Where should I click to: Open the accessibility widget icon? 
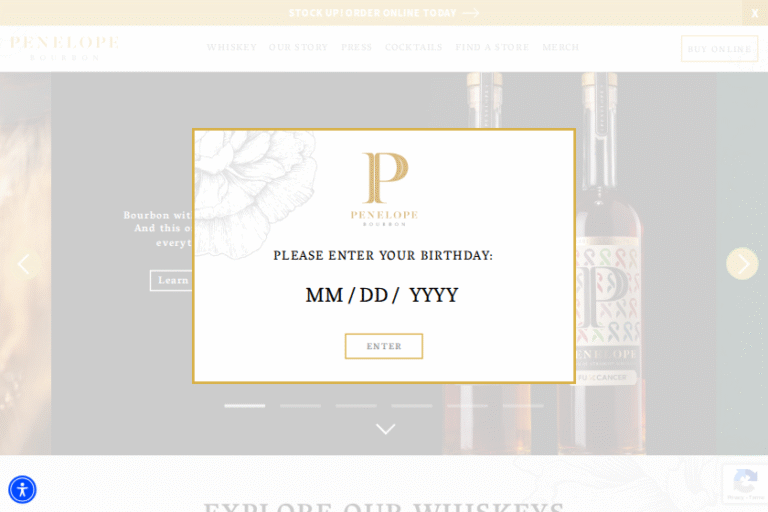pyautogui.click(x=22, y=489)
